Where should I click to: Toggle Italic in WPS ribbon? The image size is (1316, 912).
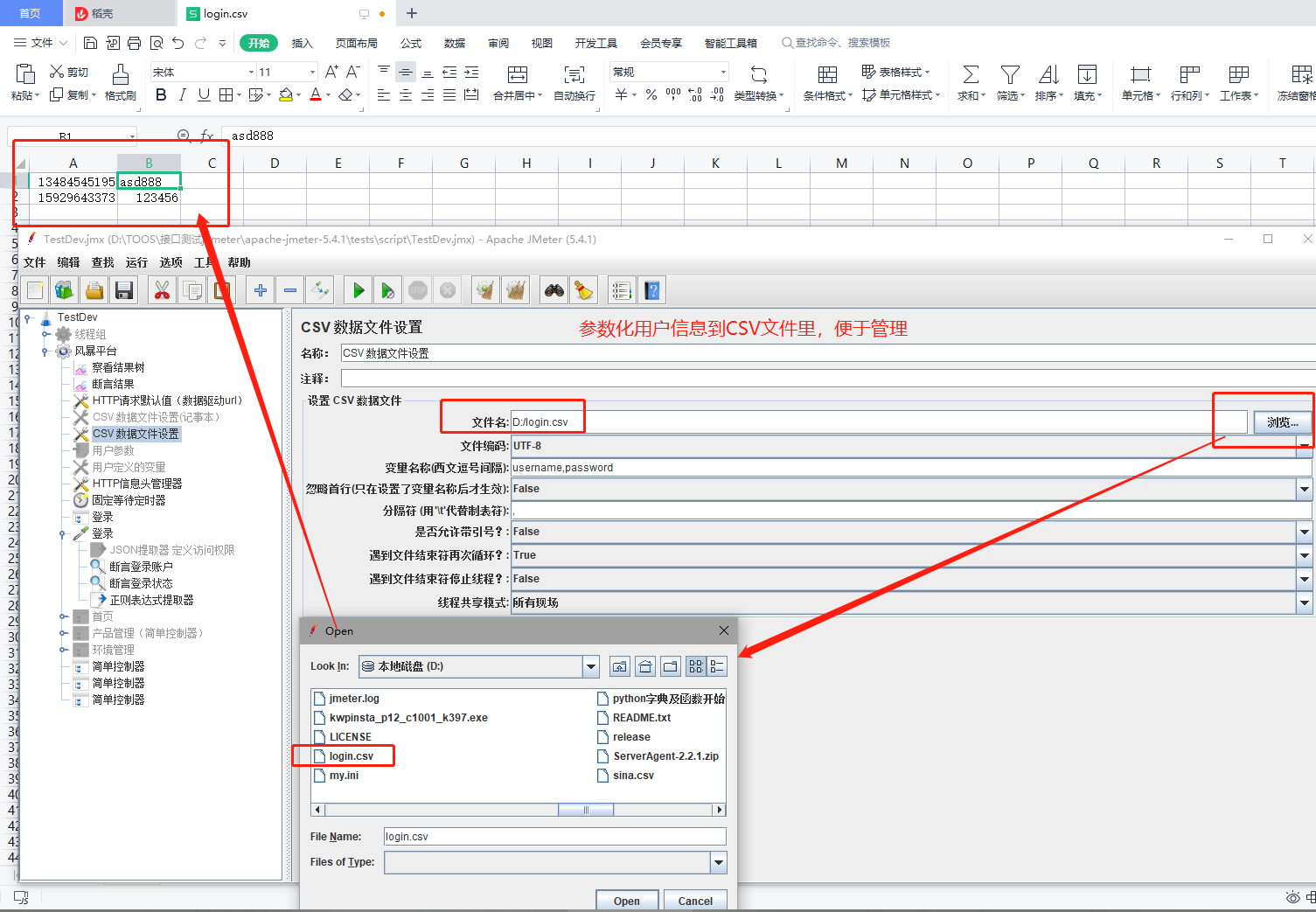[x=182, y=94]
